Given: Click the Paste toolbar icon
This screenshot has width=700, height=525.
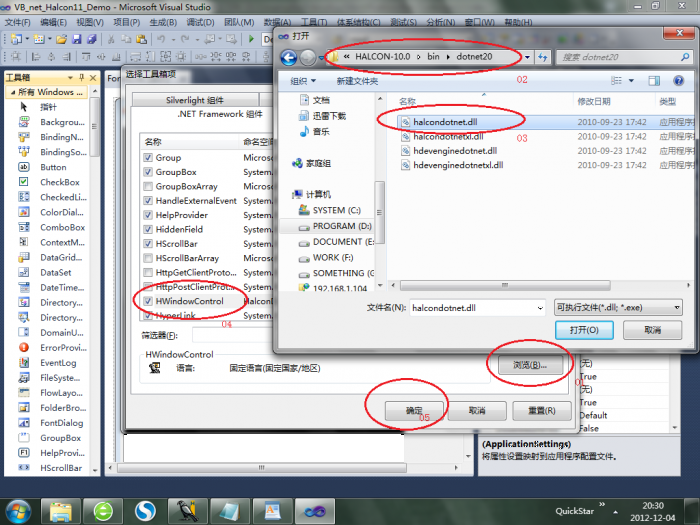Looking at the screenshot, I should coord(142,39).
